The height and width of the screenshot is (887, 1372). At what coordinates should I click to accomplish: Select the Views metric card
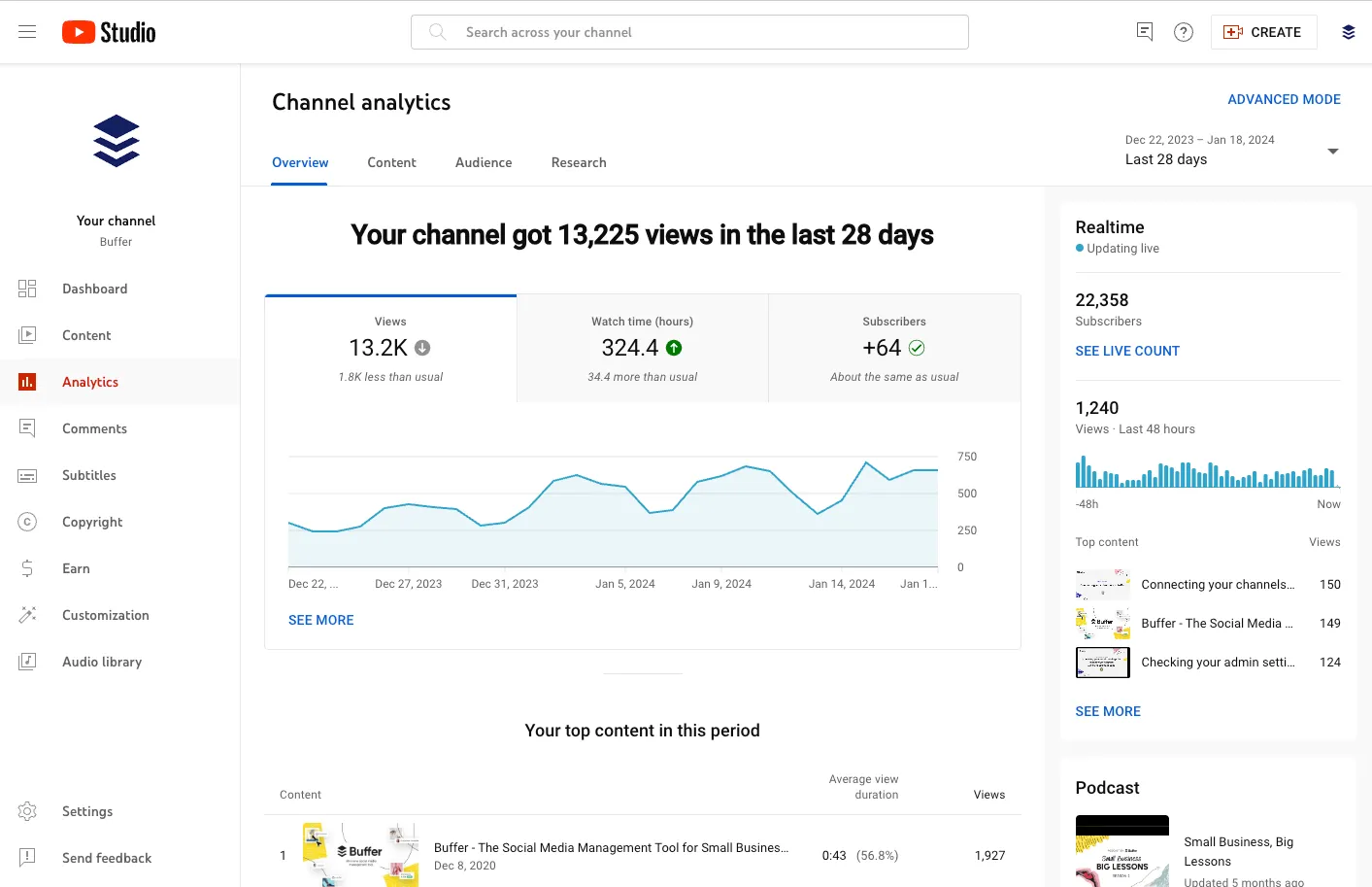(390, 349)
